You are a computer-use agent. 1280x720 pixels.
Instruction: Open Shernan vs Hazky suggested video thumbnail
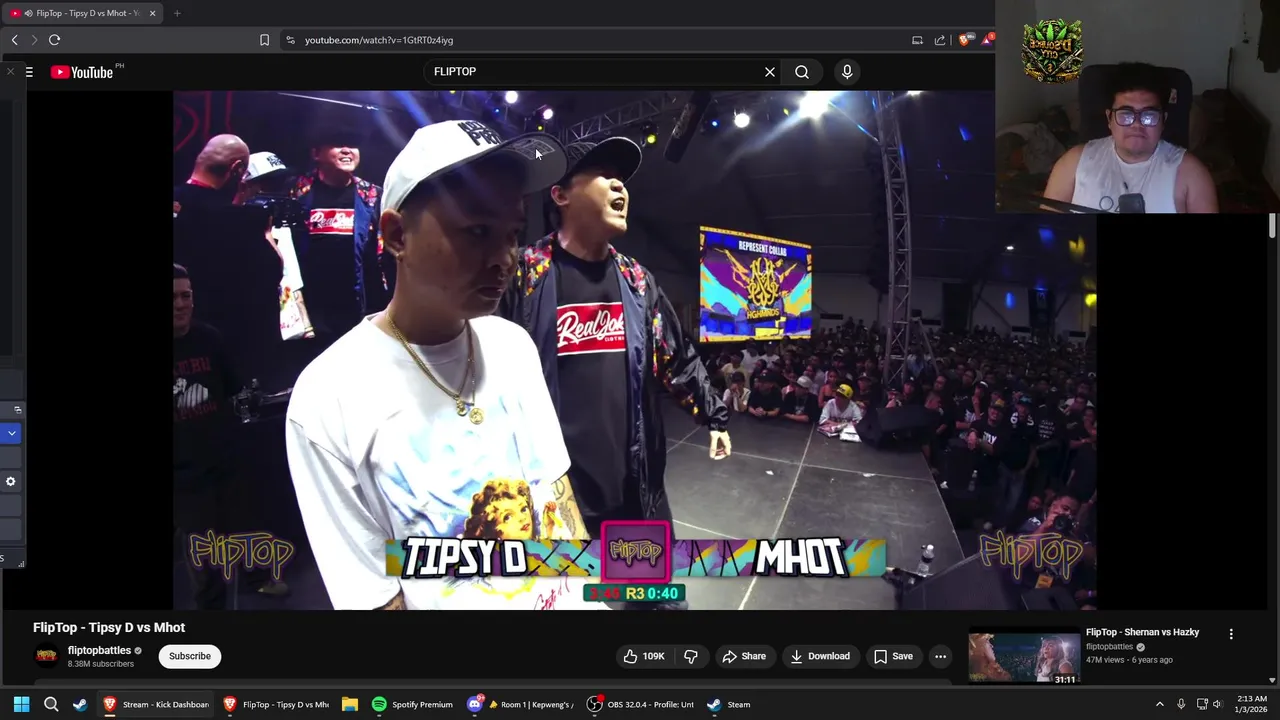[1024, 656]
